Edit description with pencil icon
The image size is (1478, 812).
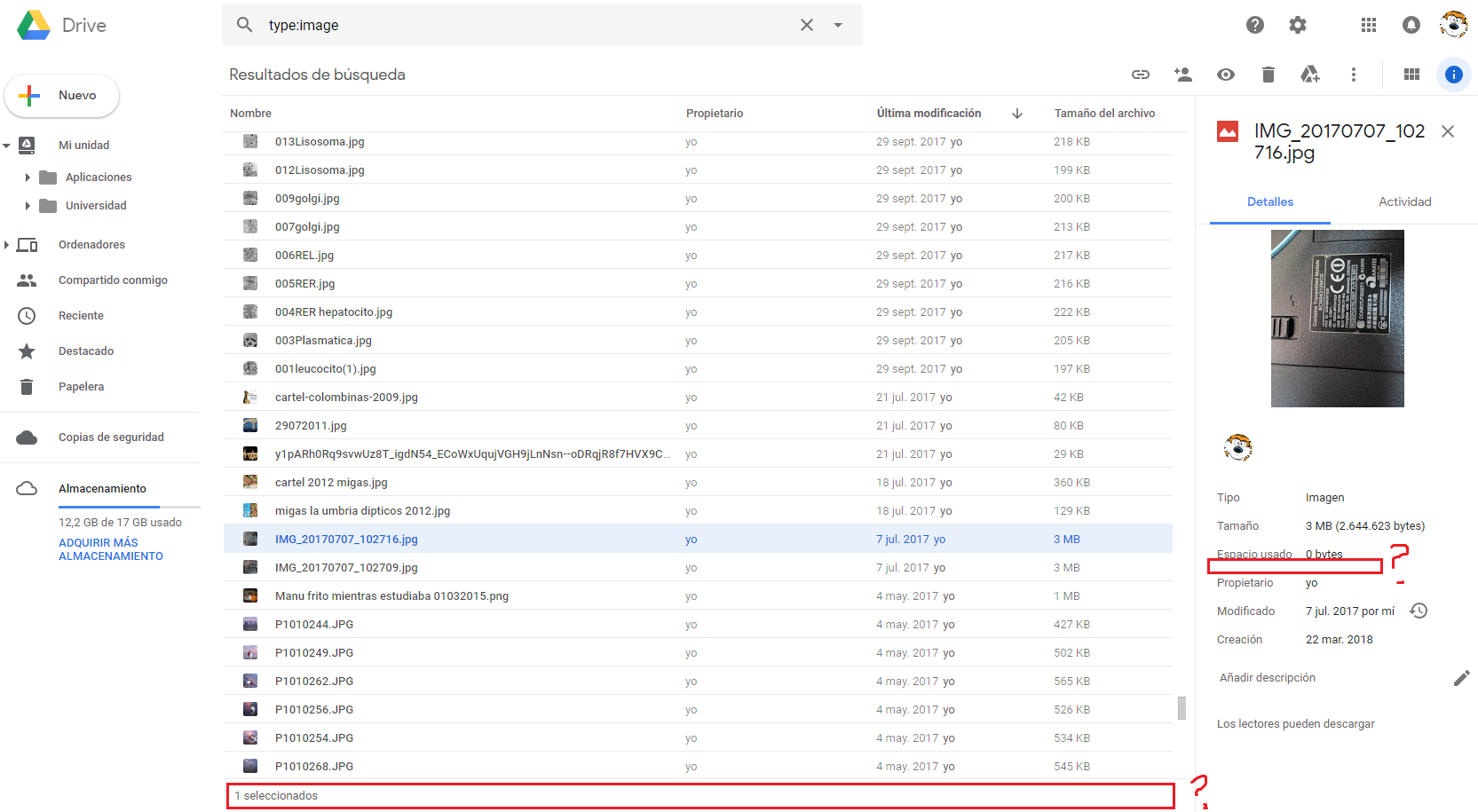(x=1461, y=678)
